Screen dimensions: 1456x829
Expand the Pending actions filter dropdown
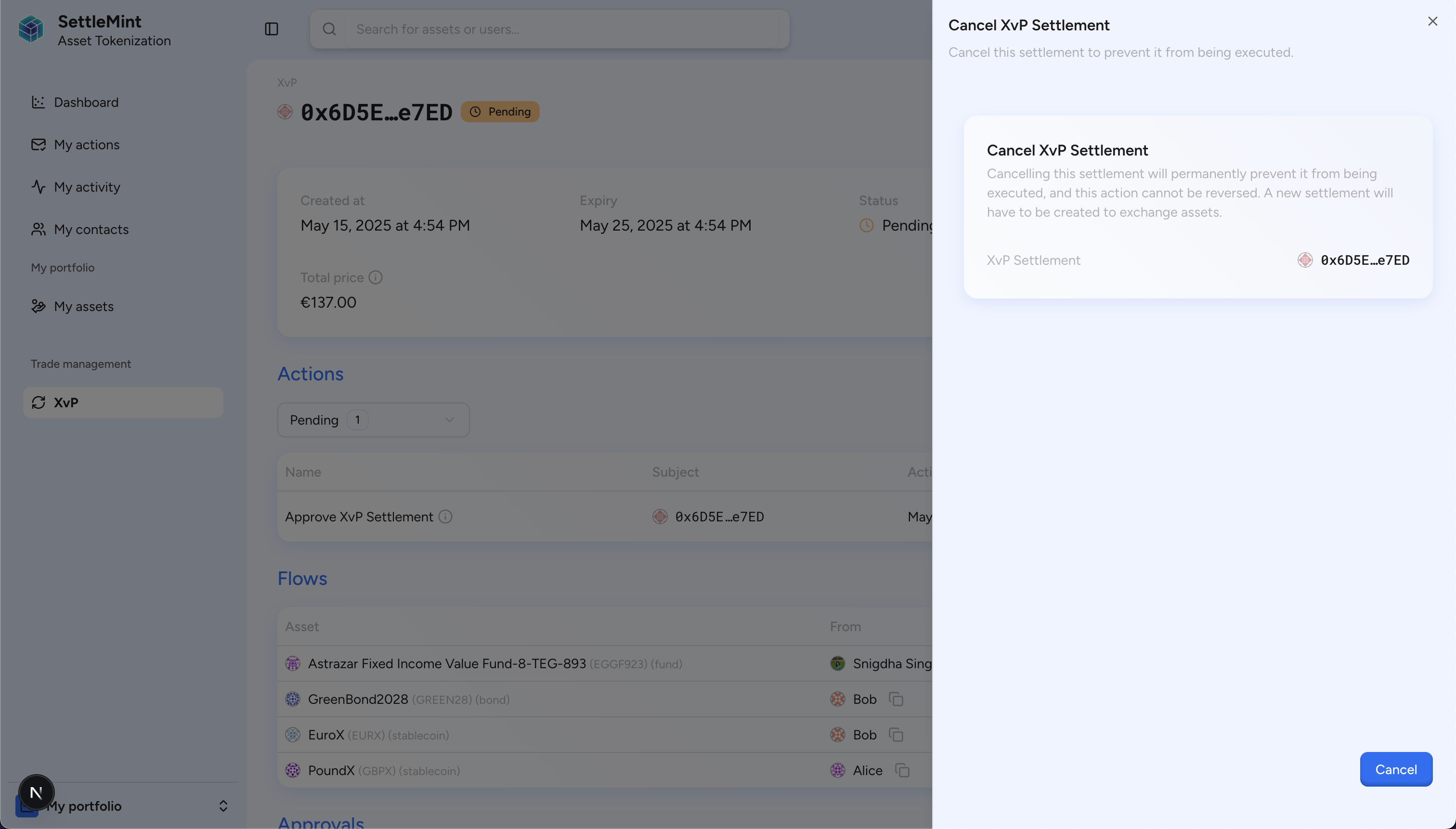pyautogui.click(x=373, y=420)
